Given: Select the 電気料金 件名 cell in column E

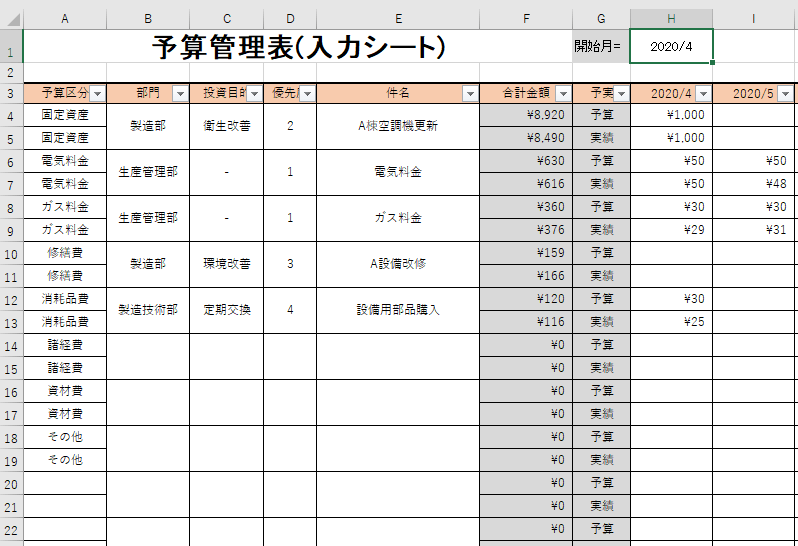Looking at the screenshot, I should coord(398,172).
